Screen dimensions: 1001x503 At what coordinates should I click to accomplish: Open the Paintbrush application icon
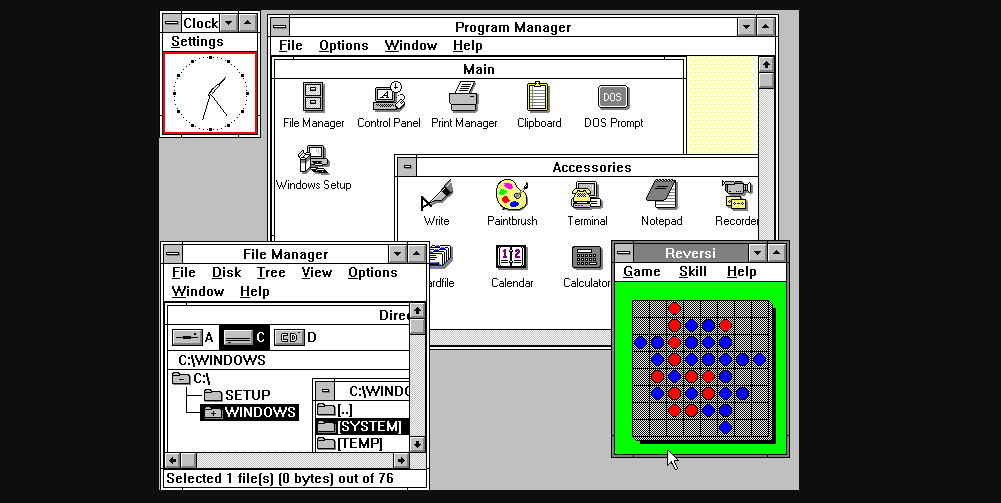[511, 195]
